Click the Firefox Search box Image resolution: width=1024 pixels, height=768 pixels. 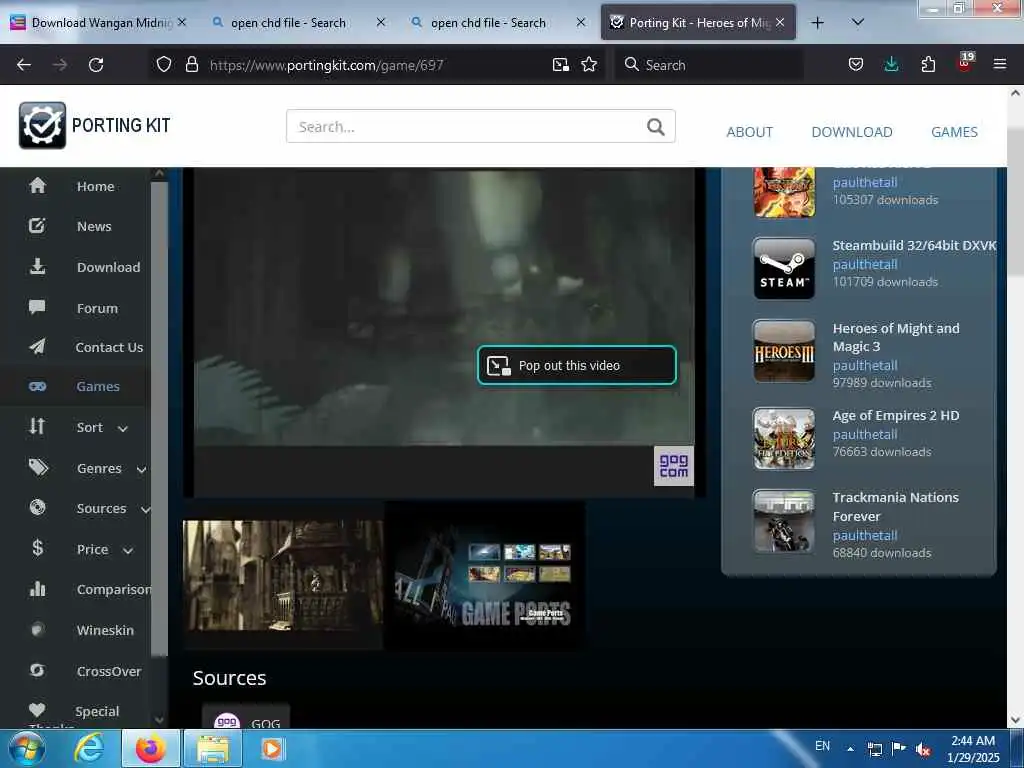[709, 65]
